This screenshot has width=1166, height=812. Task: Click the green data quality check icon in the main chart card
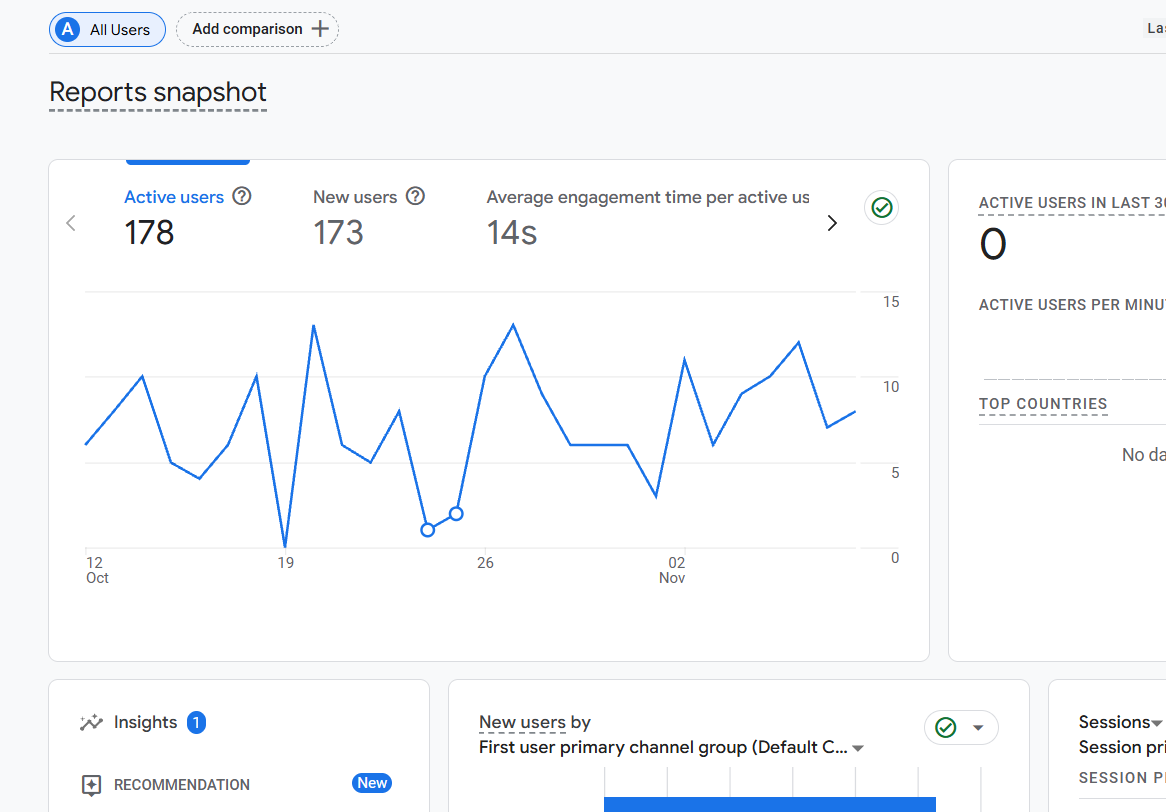click(x=882, y=207)
